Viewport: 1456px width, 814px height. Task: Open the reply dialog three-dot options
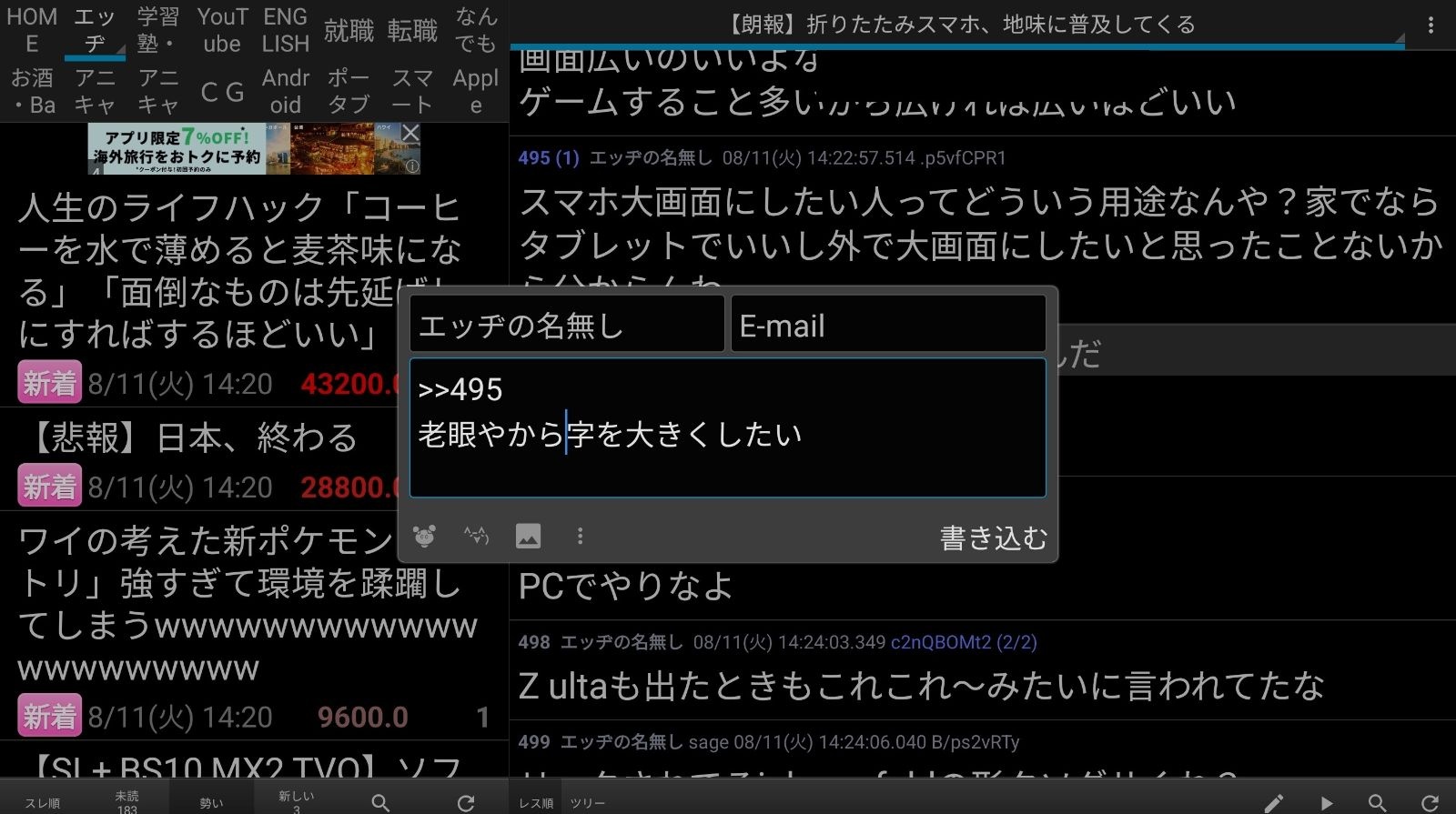click(x=580, y=536)
